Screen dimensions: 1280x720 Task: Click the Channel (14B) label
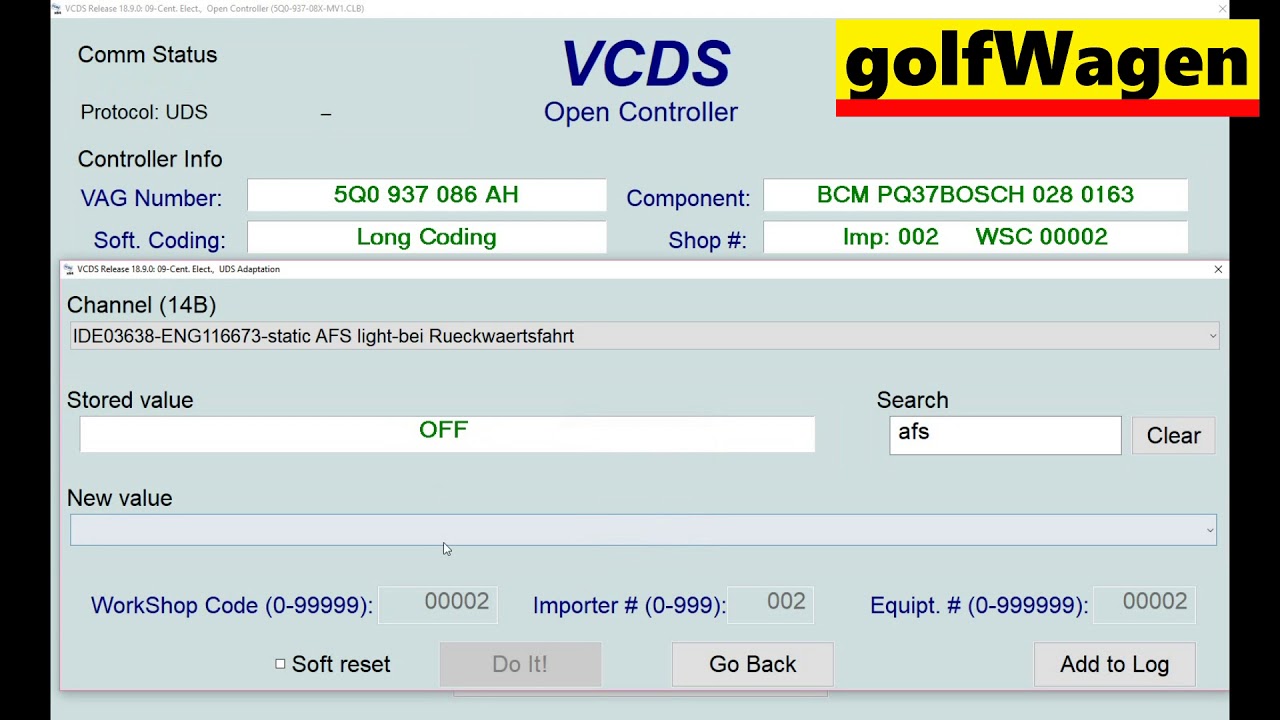(x=141, y=305)
